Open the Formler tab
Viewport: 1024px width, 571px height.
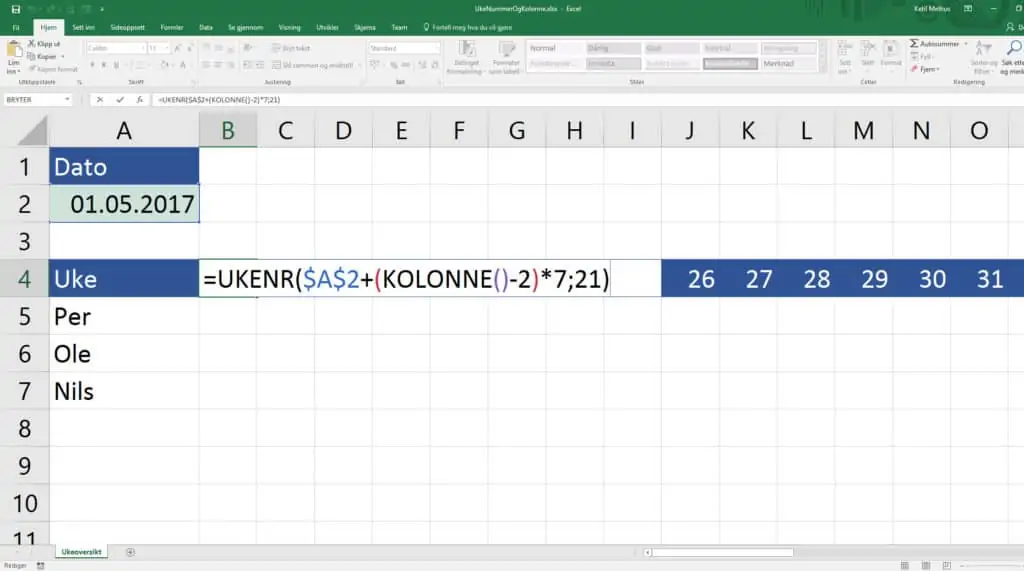point(172,27)
